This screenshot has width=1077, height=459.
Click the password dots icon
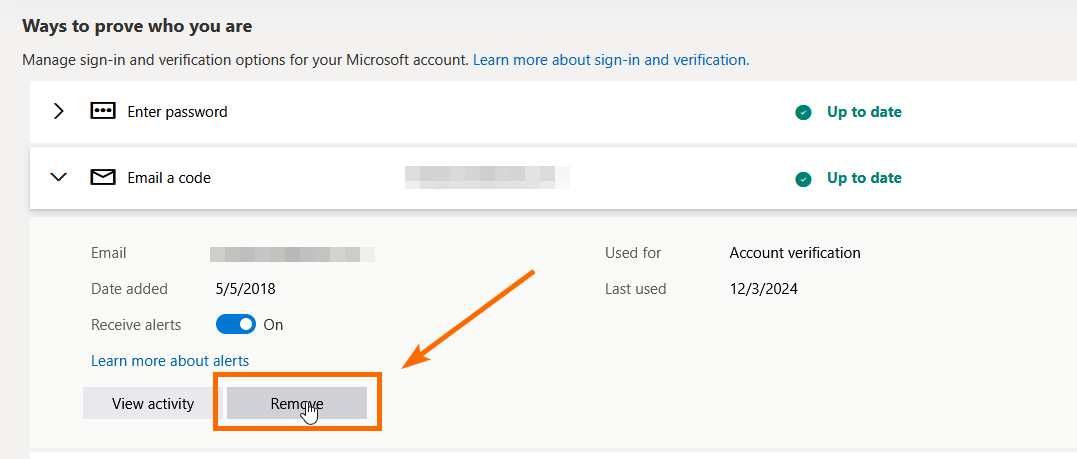tap(103, 112)
